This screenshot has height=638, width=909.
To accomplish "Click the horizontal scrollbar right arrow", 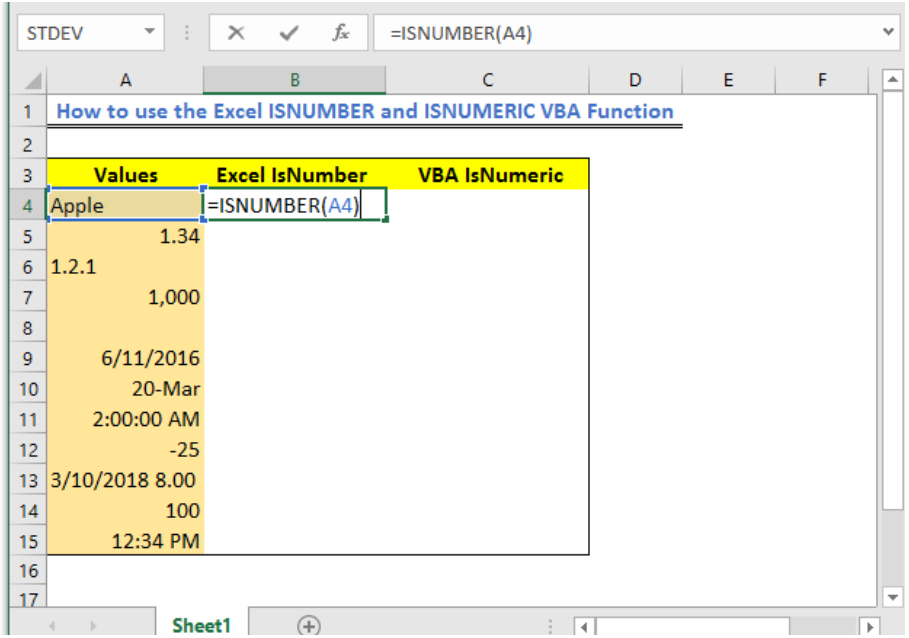I will pyautogui.click(x=870, y=627).
